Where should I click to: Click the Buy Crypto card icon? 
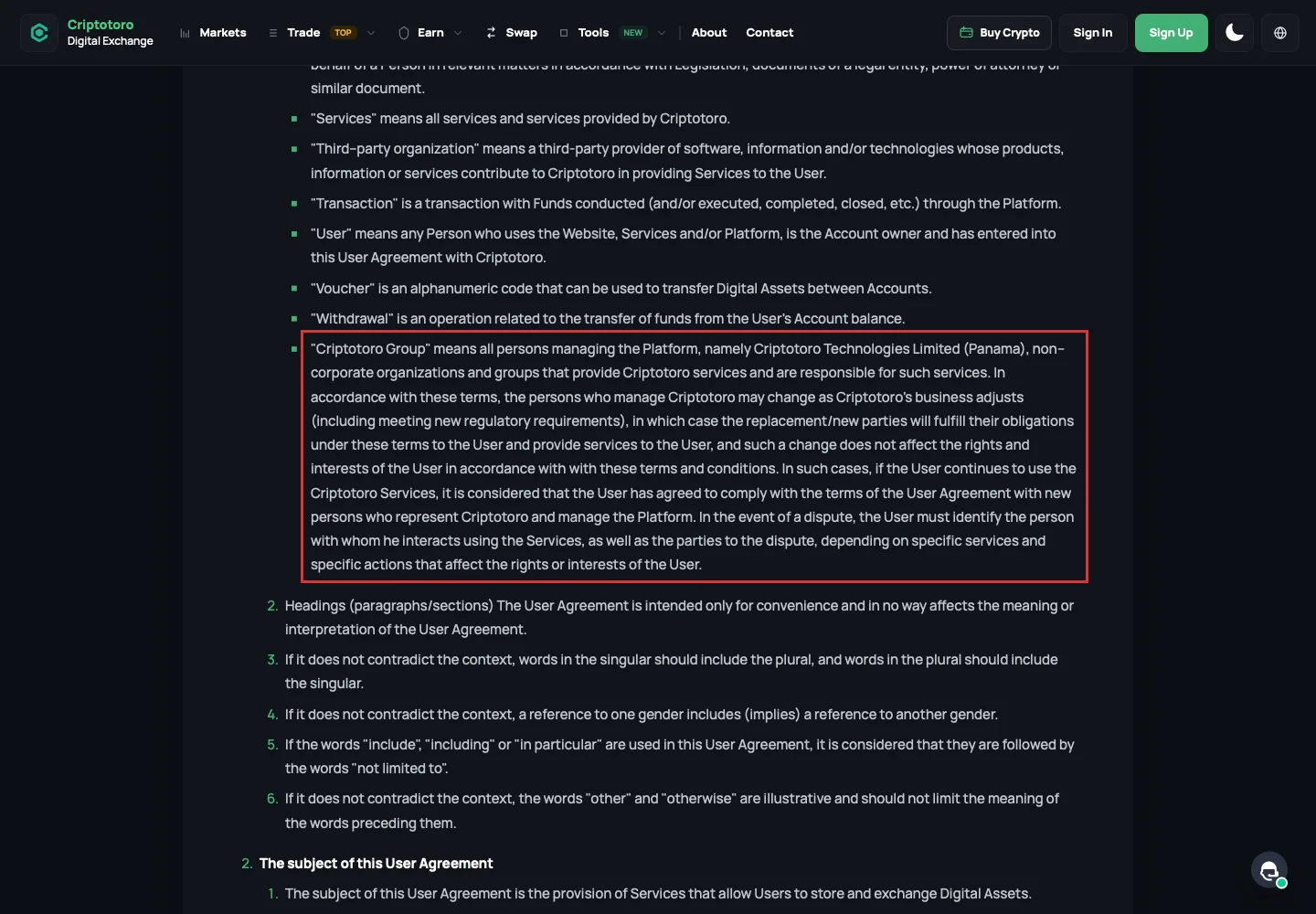point(966,33)
